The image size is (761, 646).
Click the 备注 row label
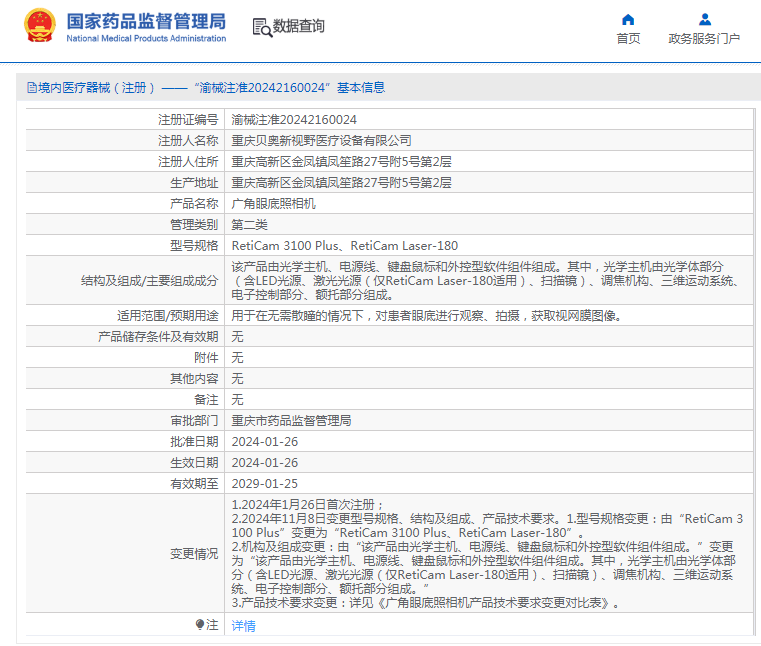206,399
